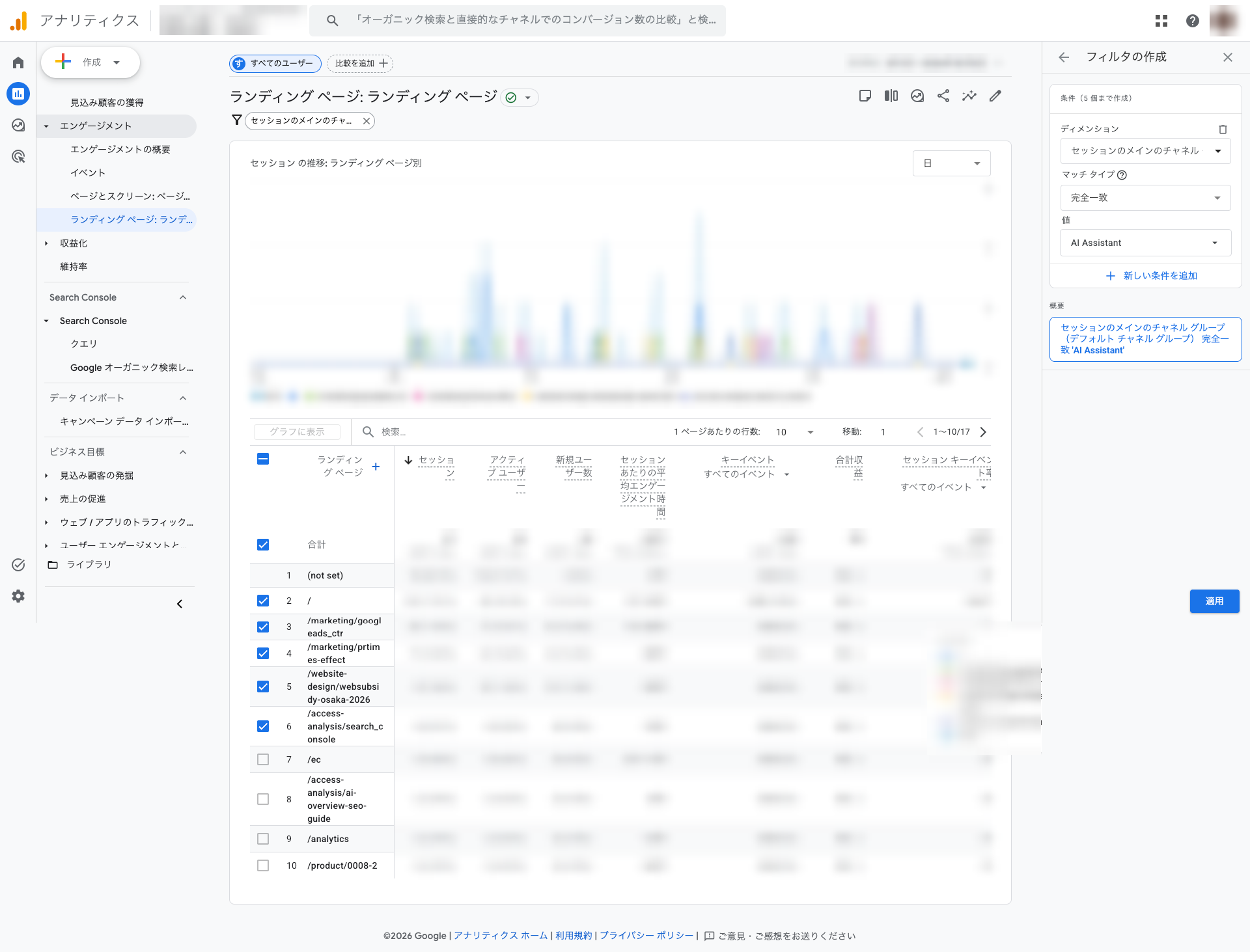Open the 日 granularity dropdown on chart
Screen dimensions: 1250x952
[951, 163]
